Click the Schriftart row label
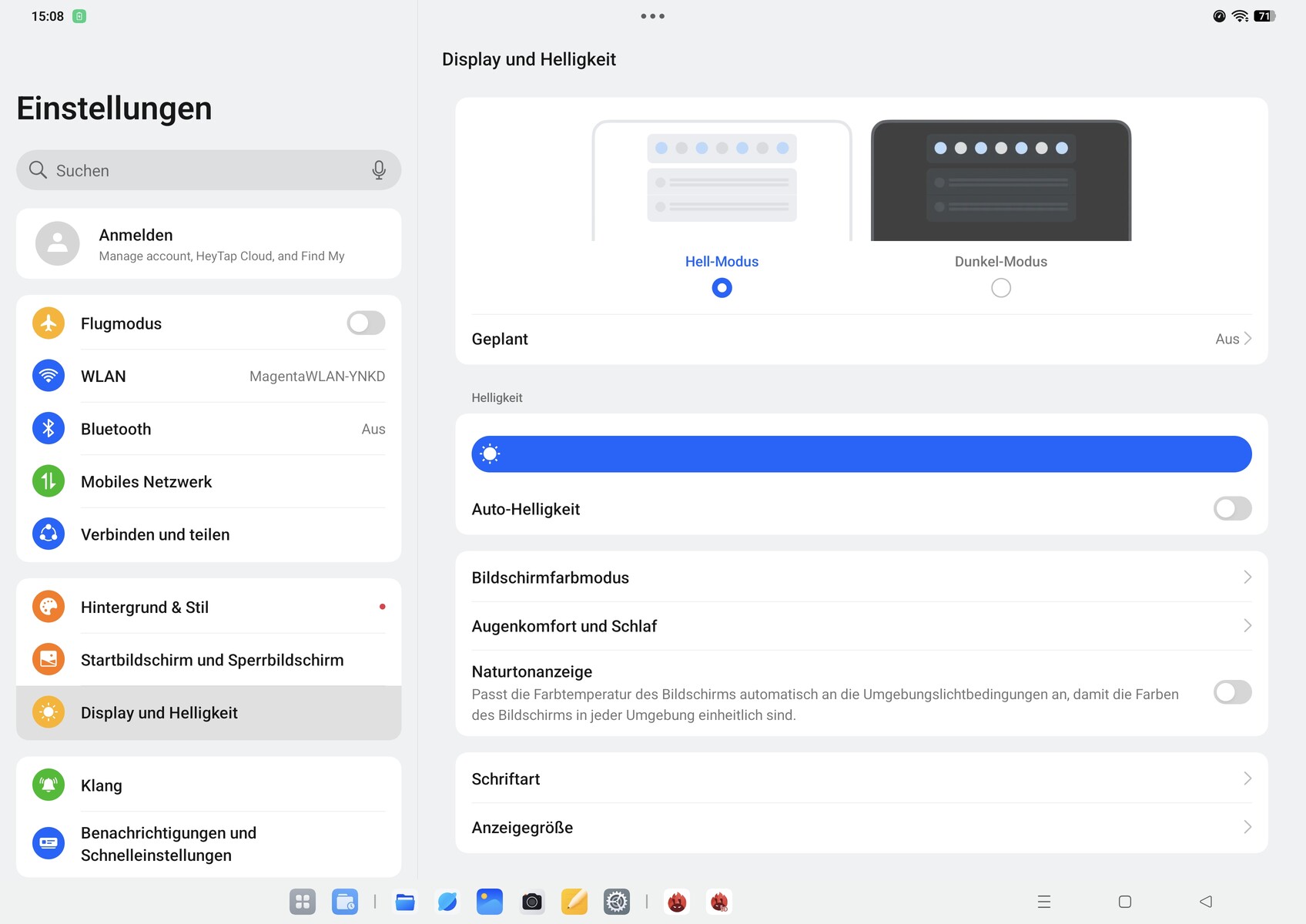 coord(506,779)
